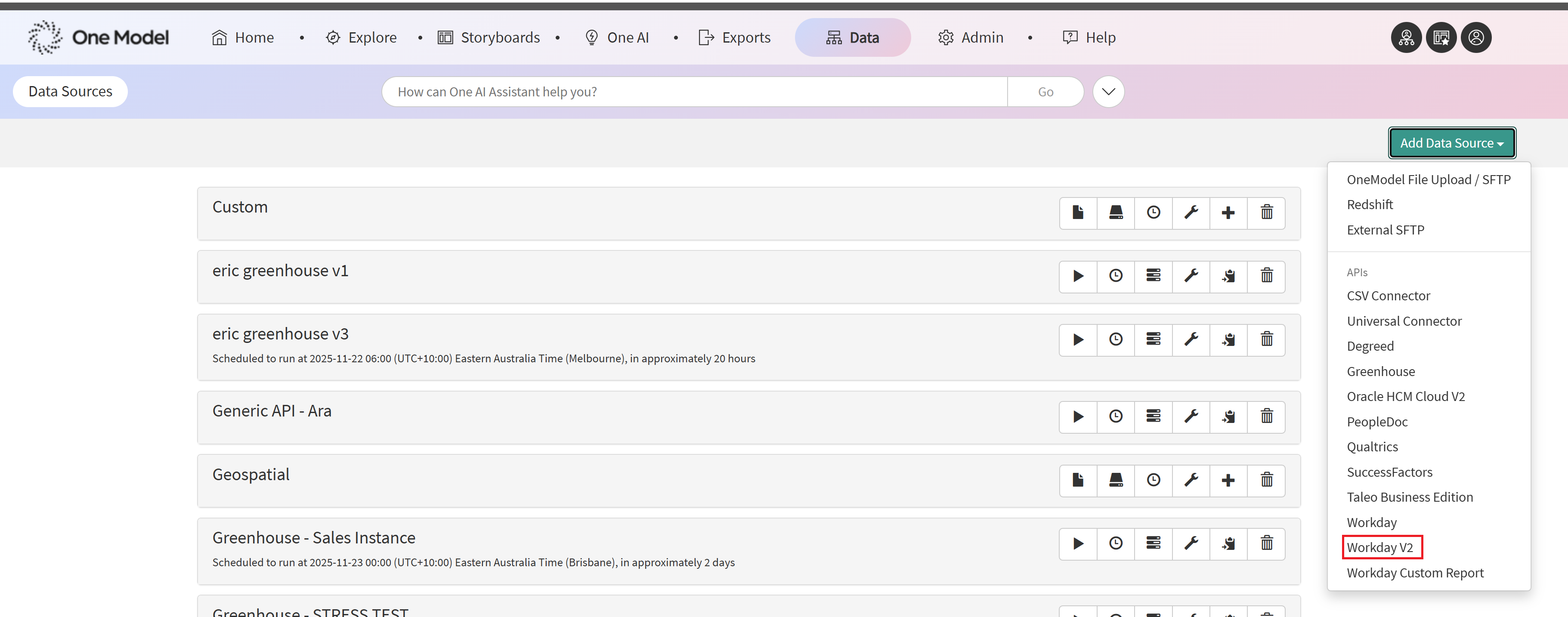1568x617 pixels.
Task: Click the plus icon on Geospatial row
Action: 1228,480
